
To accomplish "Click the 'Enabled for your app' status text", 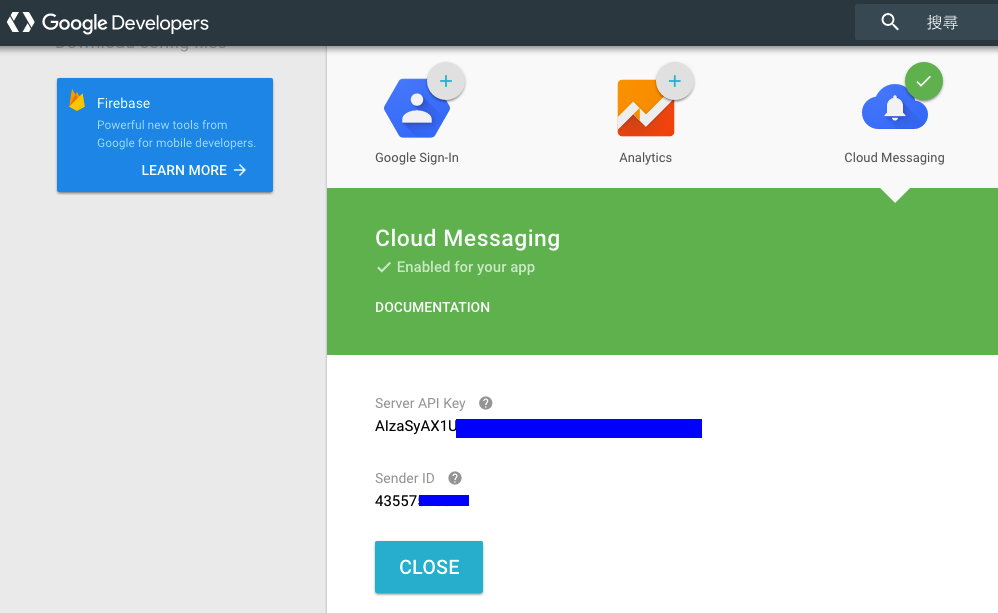I will [x=466, y=267].
